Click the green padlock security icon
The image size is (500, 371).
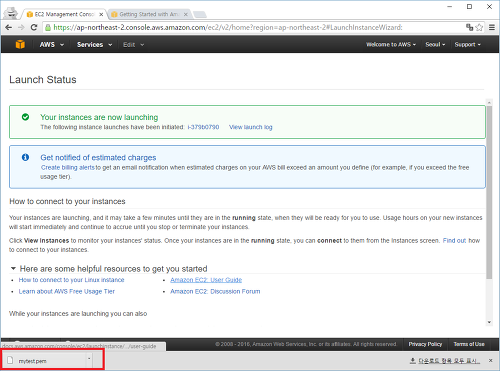[48, 28]
